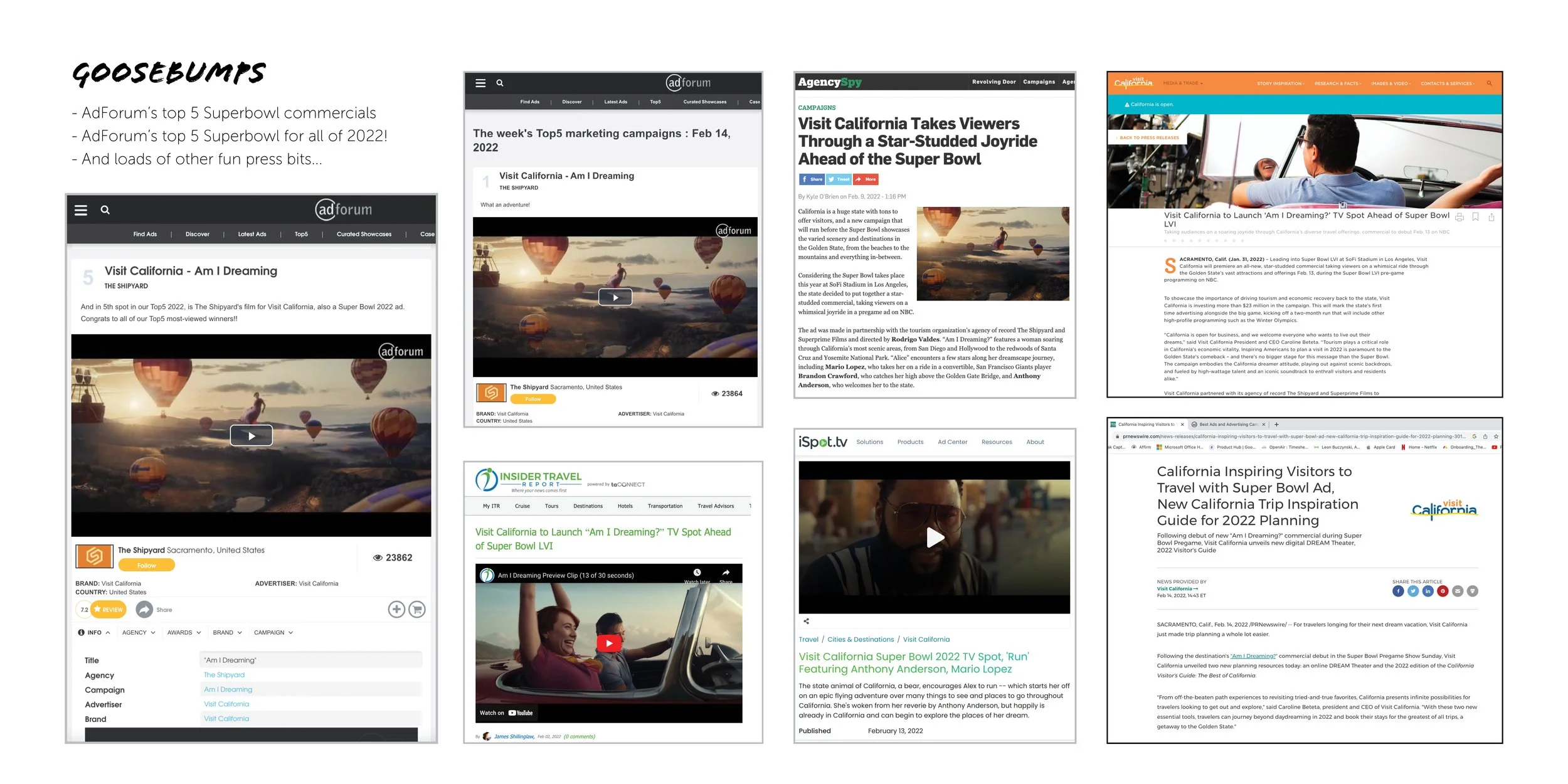1568x784 pixels.
Task: Play the iSpot.tv Visit California video
Action: tap(935, 538)
